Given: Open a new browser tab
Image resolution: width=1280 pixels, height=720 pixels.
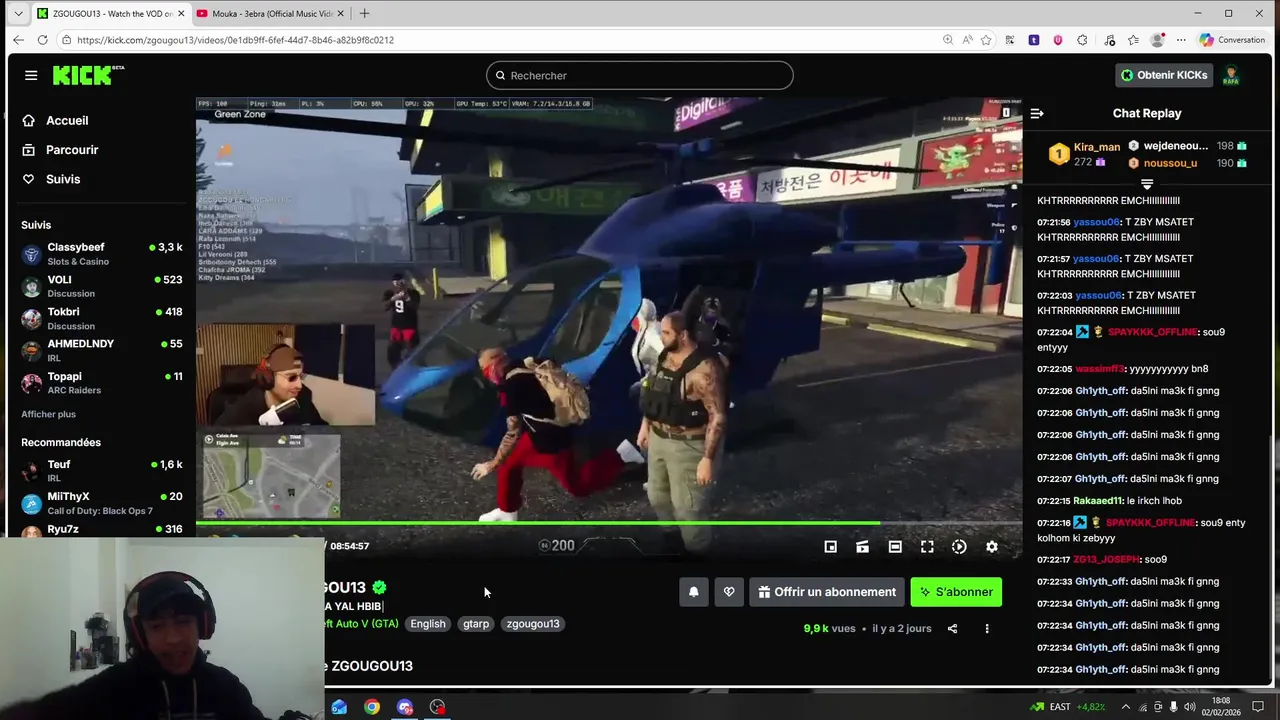Looking at the screenshot, I should click(364, 14).
